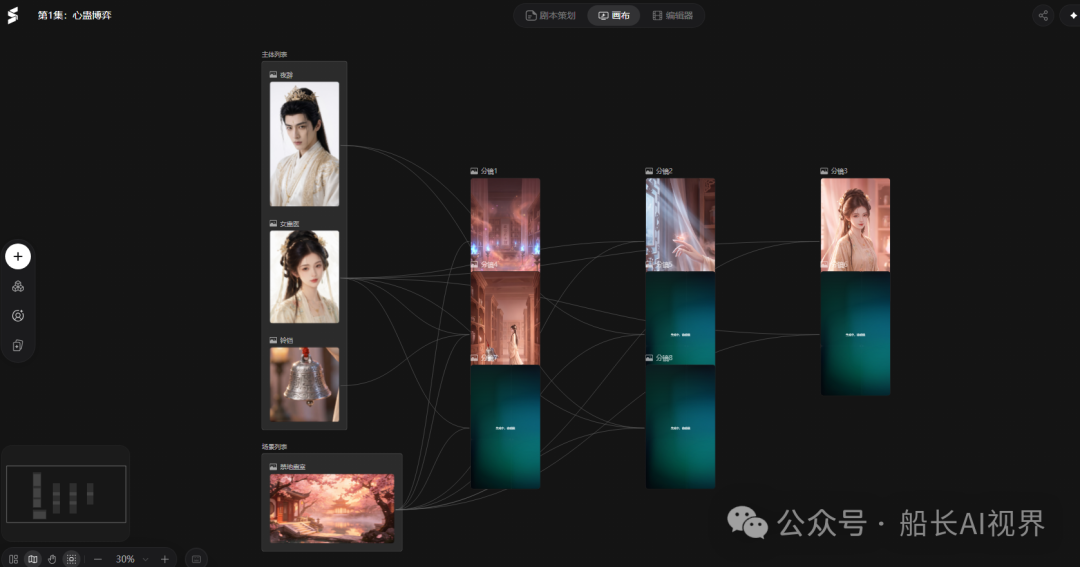The image size is (1080, 567).
Task: Toggle the minimap icon in bottom toolbar
Action: [x=32, y=559]
